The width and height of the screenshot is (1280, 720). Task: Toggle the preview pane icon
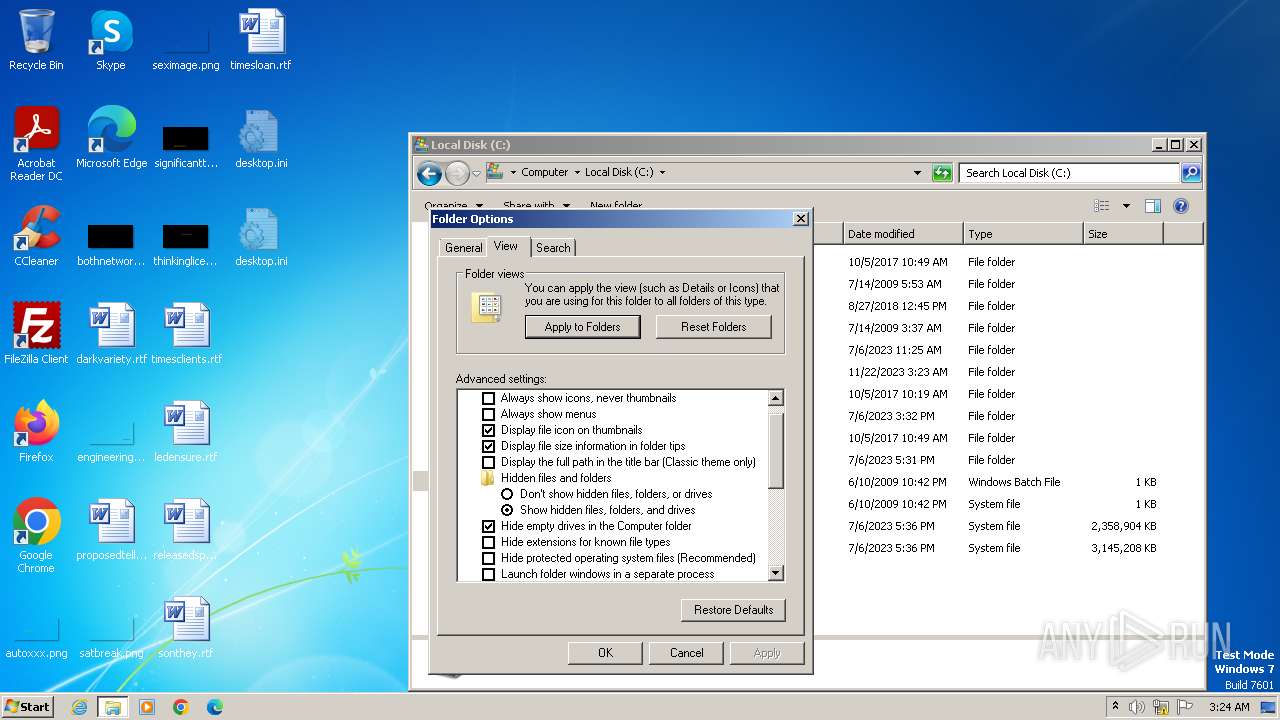tap(1152, 206)
